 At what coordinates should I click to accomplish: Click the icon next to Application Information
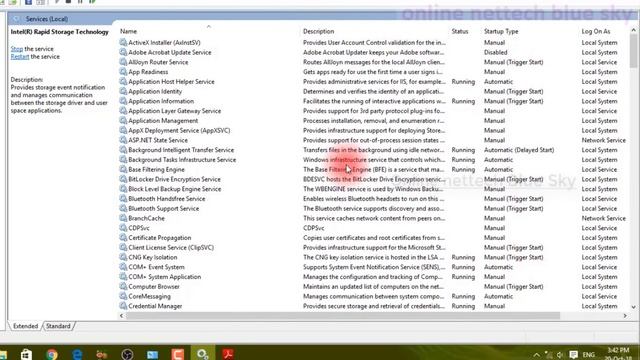click(123, 101)
